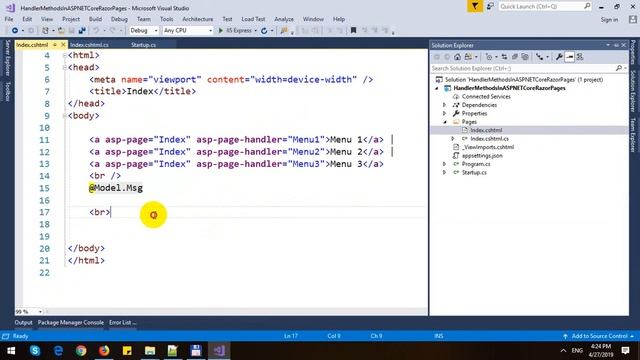
Task: Open the IIS Express target dropdown arrow
Action: point(256,31)
